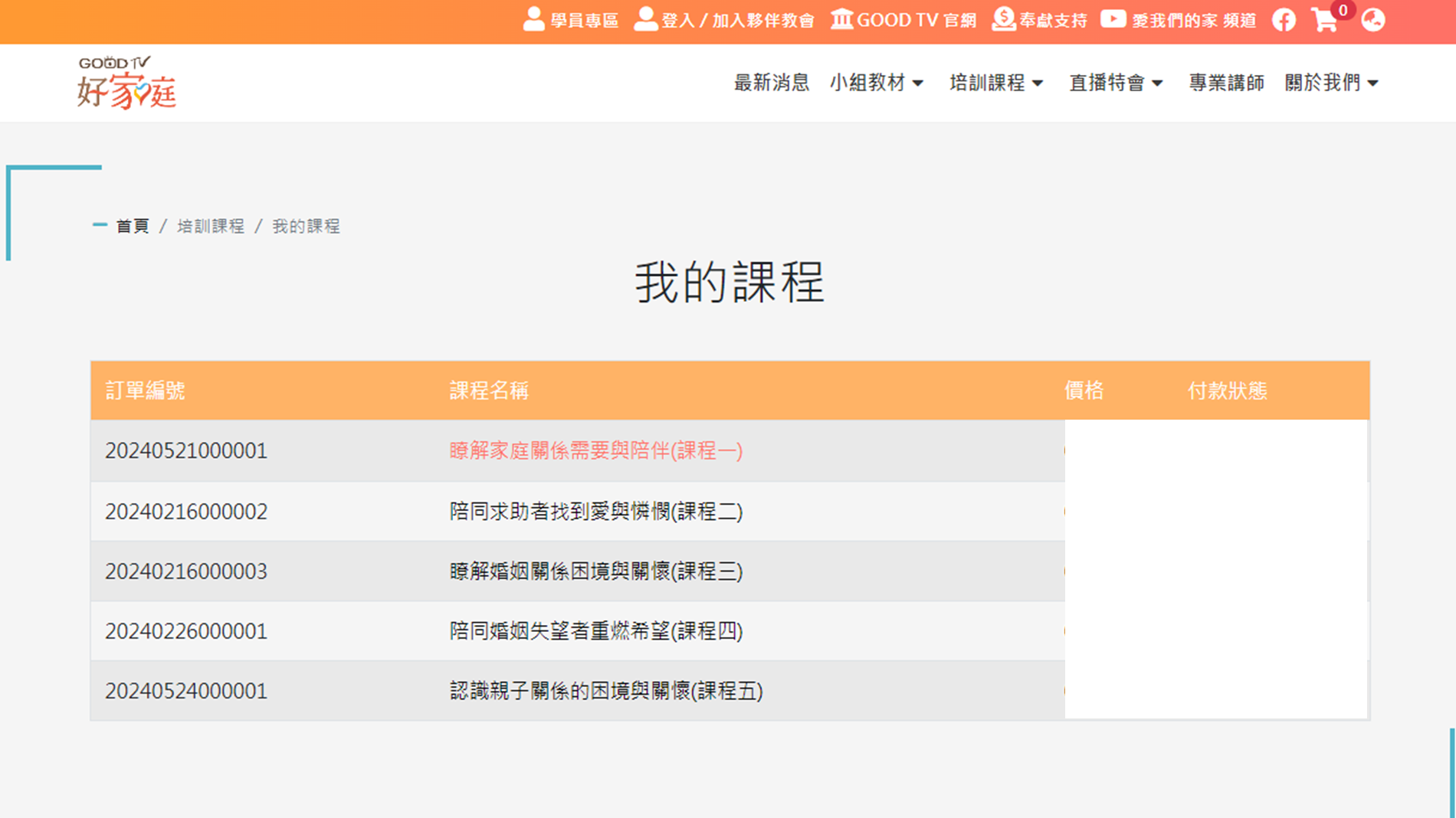Select order row 20240524000001
The image size is (1456, 818).
[x=186, y=691]
